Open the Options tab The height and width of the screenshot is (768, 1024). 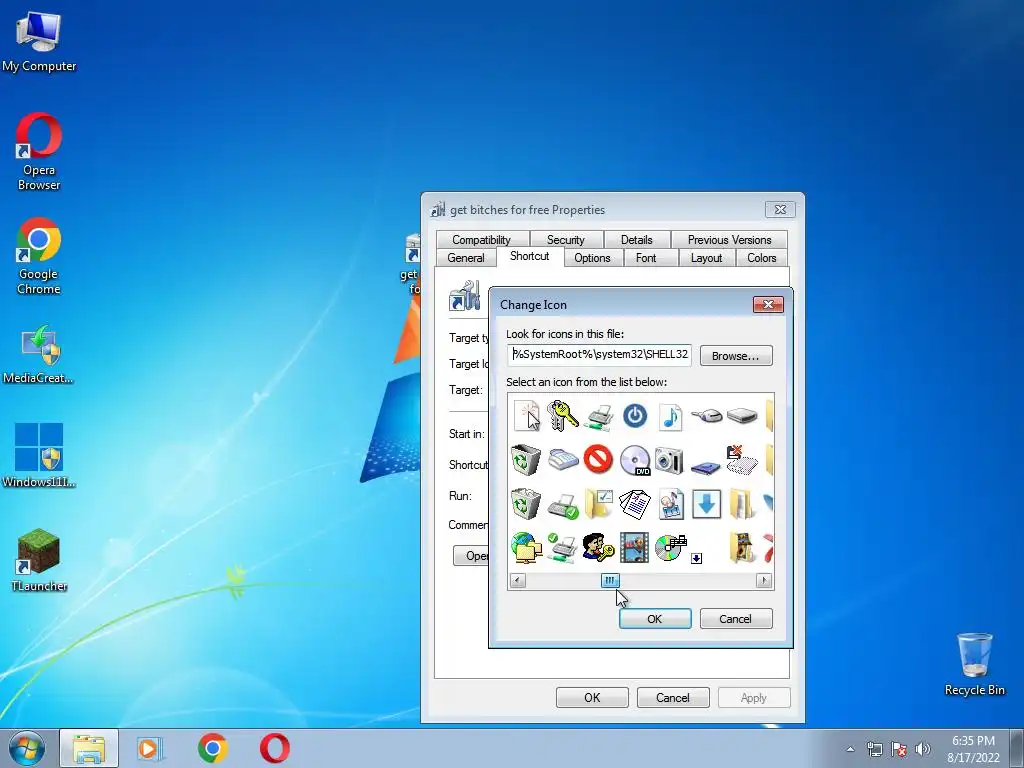[592, 258]
